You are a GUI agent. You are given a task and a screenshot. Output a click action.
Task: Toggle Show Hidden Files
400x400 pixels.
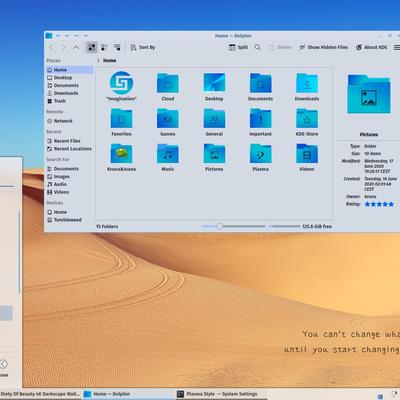pos(323,47)
